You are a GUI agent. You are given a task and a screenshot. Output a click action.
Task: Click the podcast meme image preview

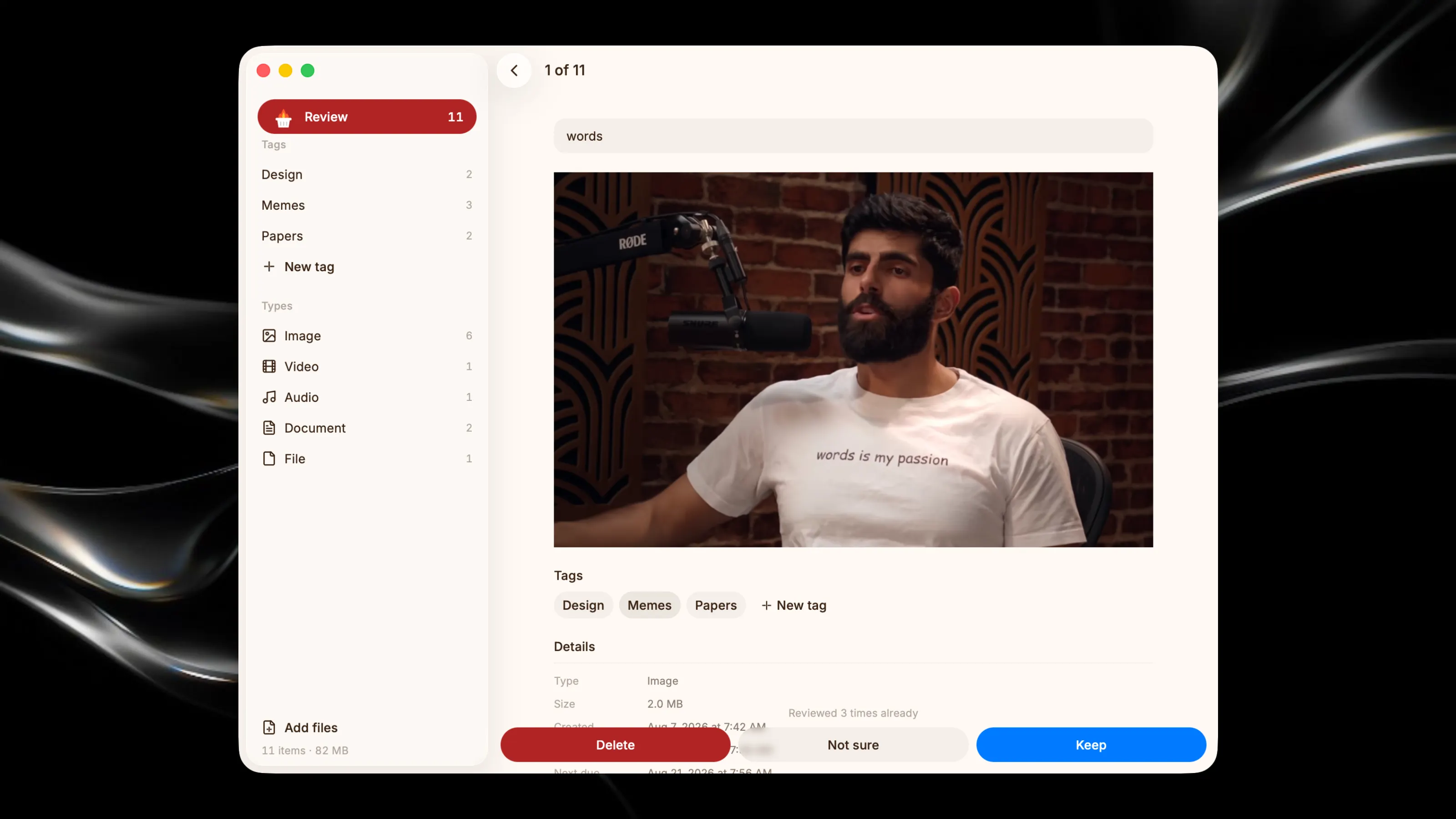[853, 359]
